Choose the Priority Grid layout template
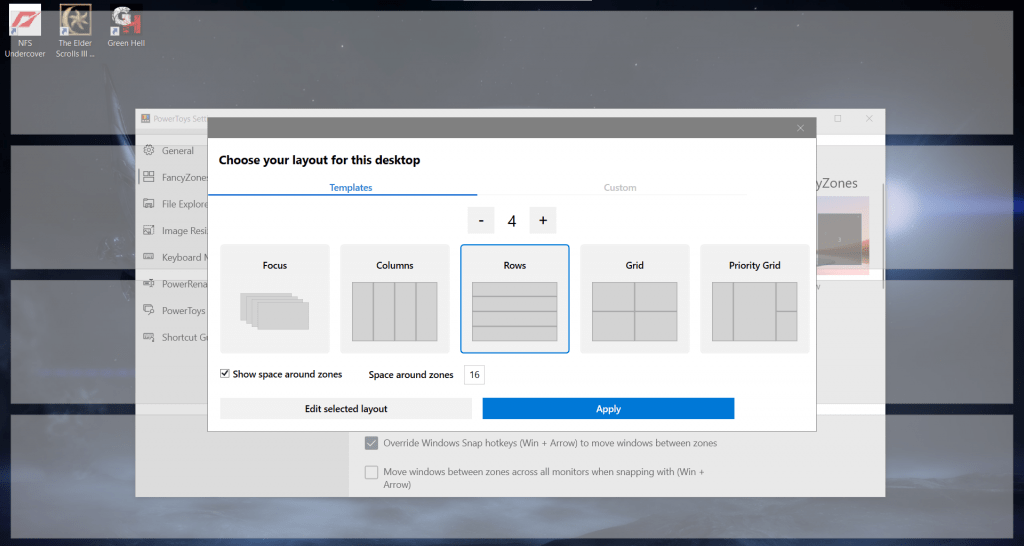The height and width of the screenshot is (546, 1024). [x=754, y=299]
